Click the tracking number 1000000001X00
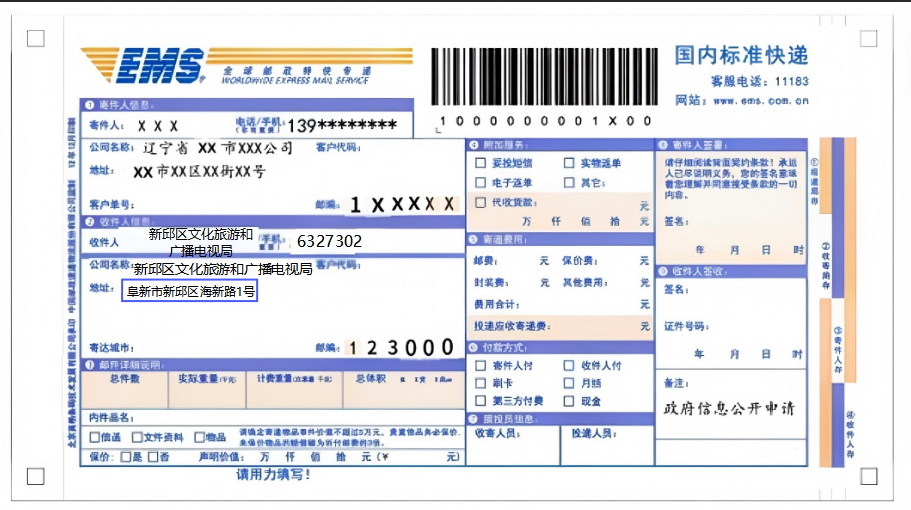 (545, 121)
